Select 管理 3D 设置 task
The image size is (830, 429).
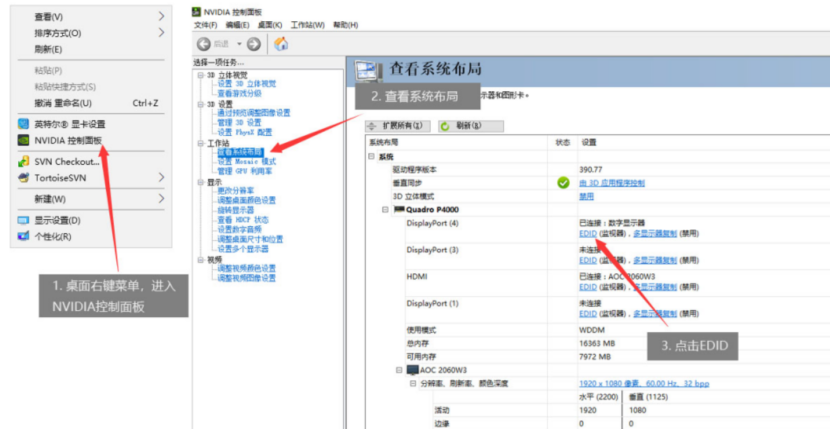(x=239, y=122)
